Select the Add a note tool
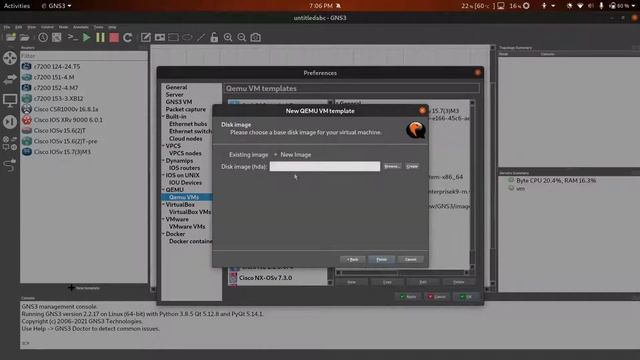Screen dimensions: 640x360 [x=146, y=38]
